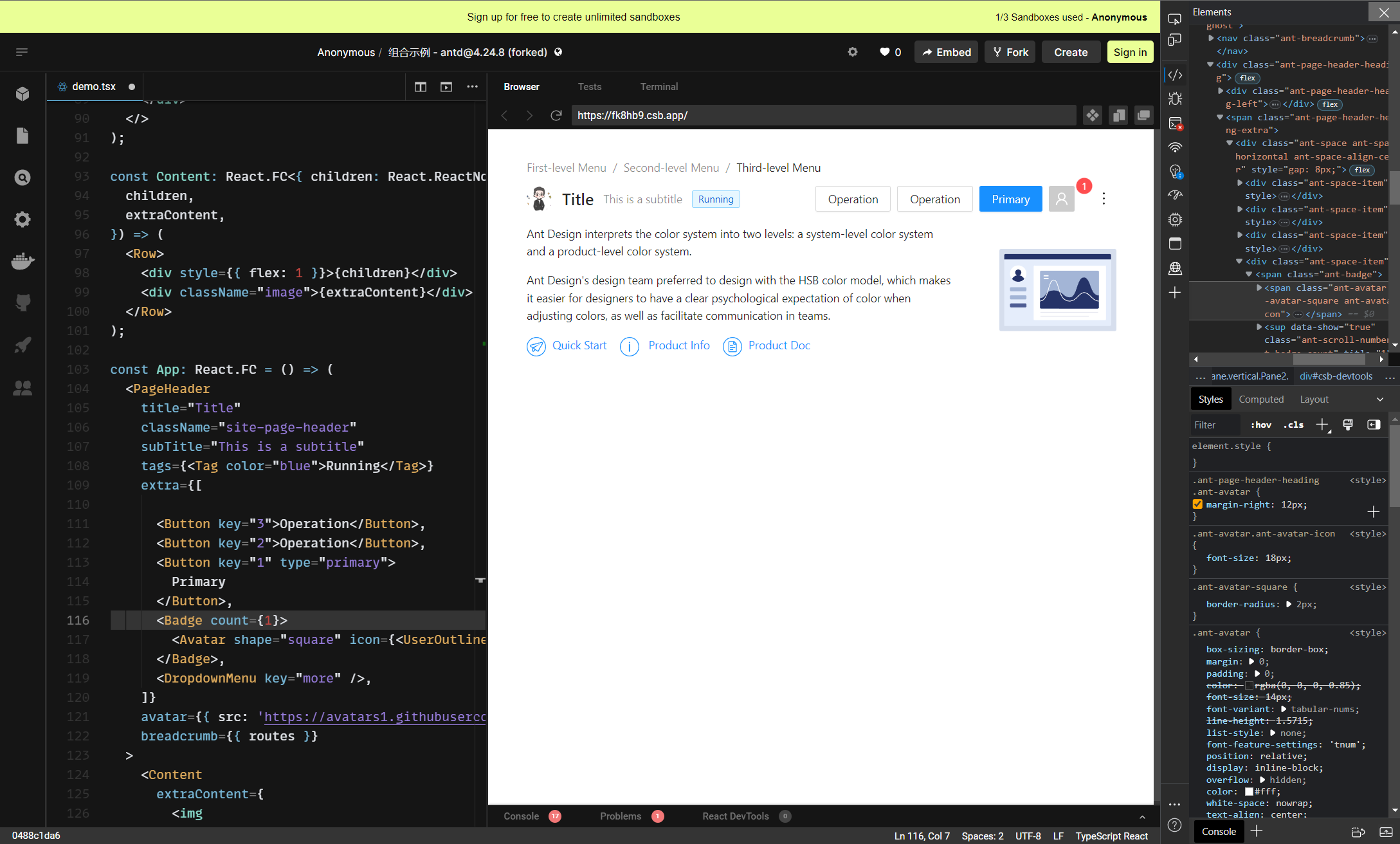1400x844 pixels.
Task: Open the Docker server control panel icon
Action: tap(23, 261)
